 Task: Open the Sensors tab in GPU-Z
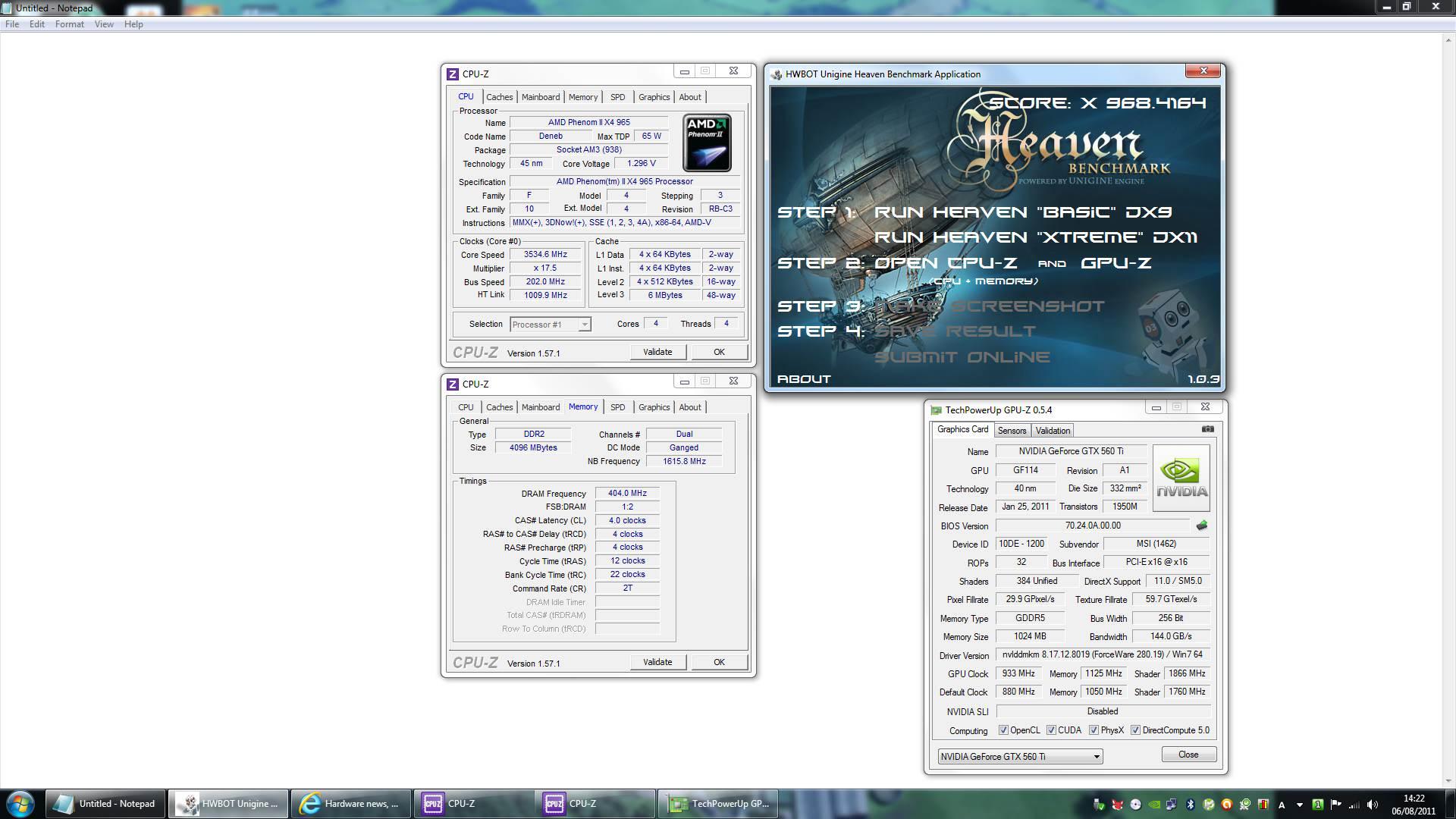click(x=1012, y=431)
